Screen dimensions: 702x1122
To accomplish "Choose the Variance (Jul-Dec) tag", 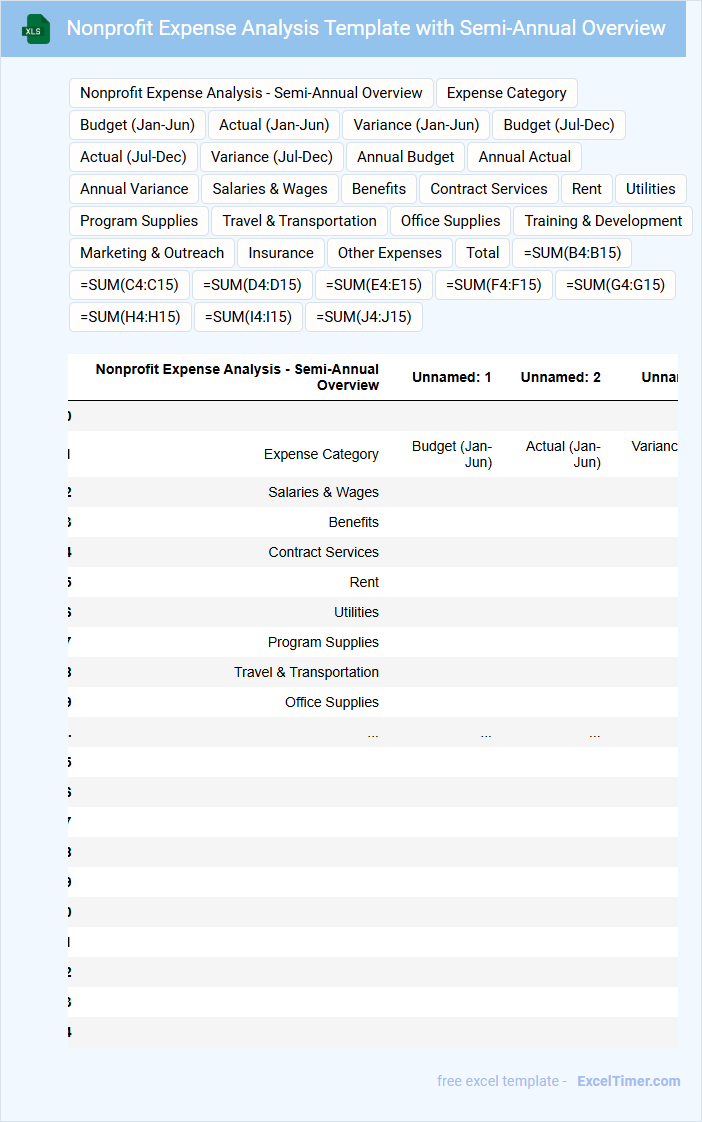I will [x=272, y=157].
